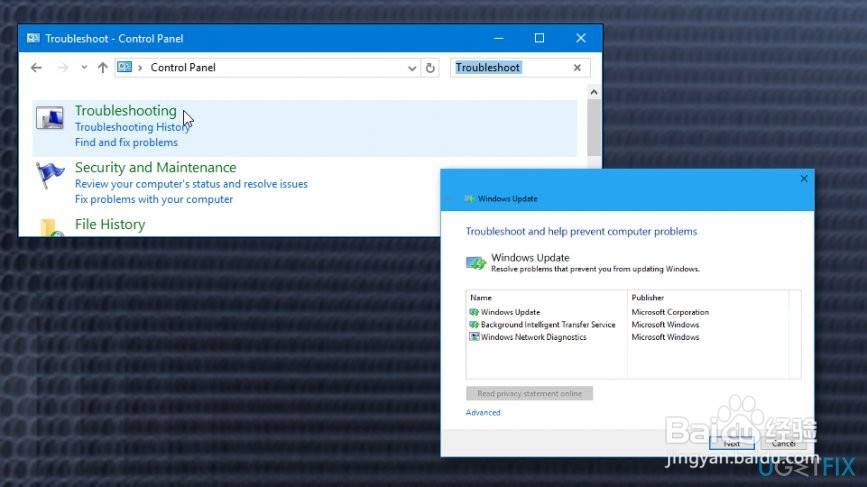Click the Troubleshooting computer icon
Viewport: 867px width, 487px height.
[x=50, y=118]
